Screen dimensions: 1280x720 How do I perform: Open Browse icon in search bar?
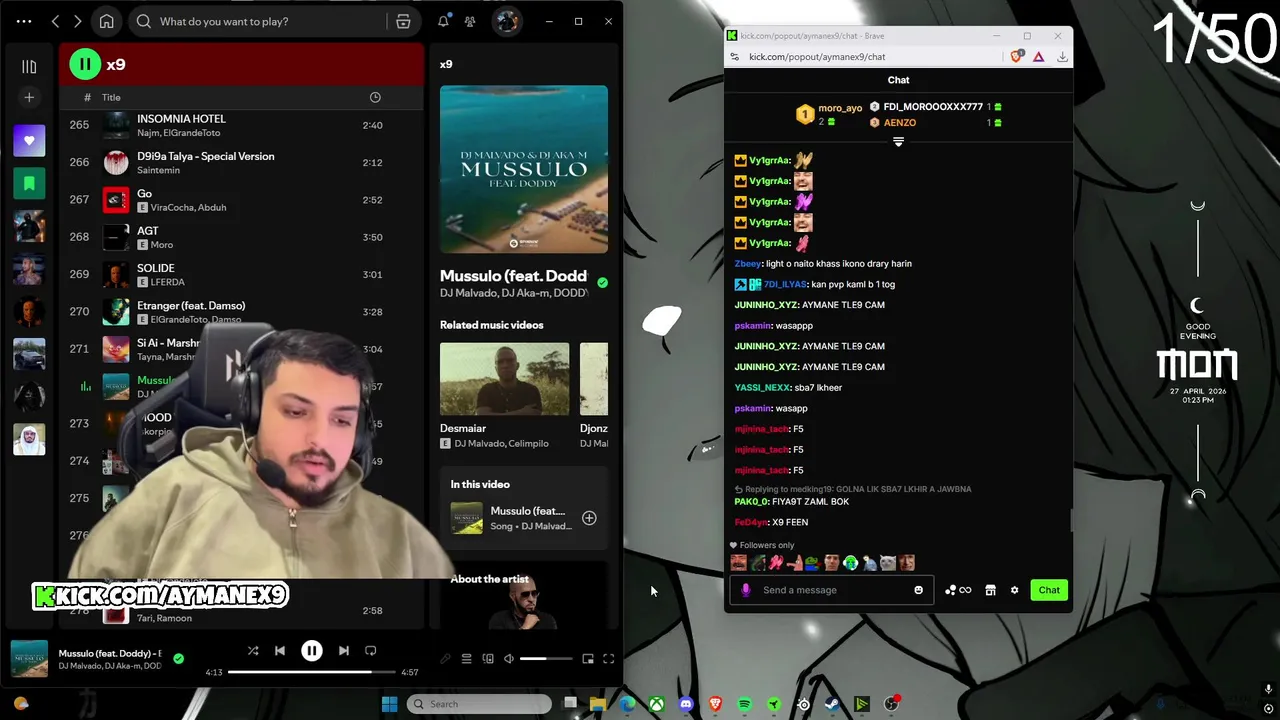click(x=403, y=21)
